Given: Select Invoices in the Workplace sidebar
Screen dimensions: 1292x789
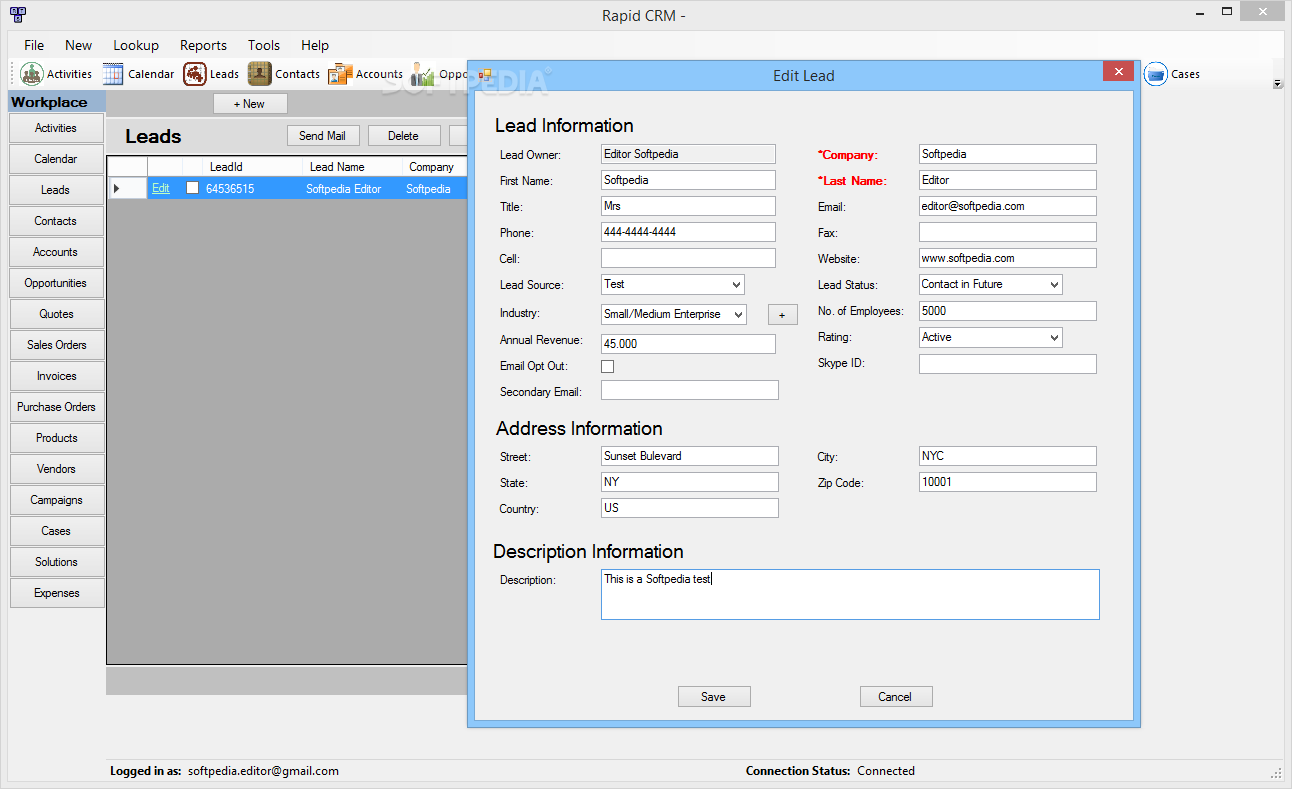Looking at the screenshot, I should (x=56, y=376).
